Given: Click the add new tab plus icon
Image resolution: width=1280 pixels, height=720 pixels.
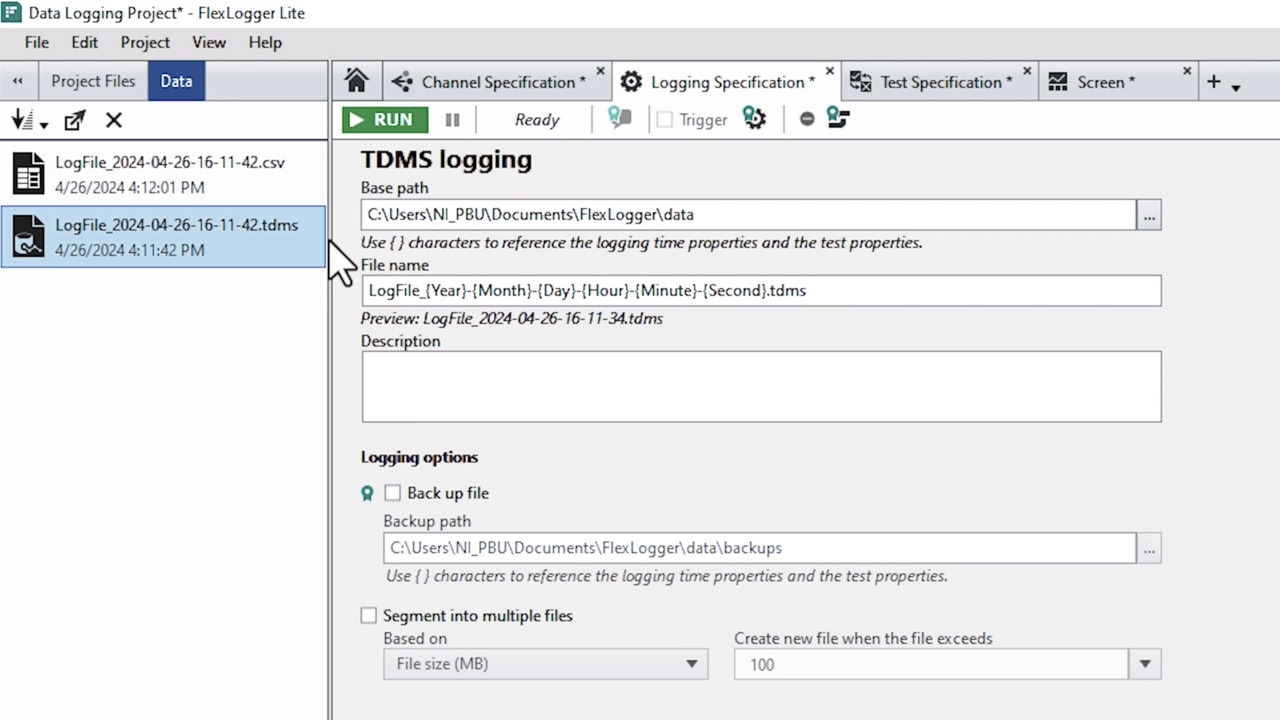Looking at the screenshot, I should (x=1213, y=82).
